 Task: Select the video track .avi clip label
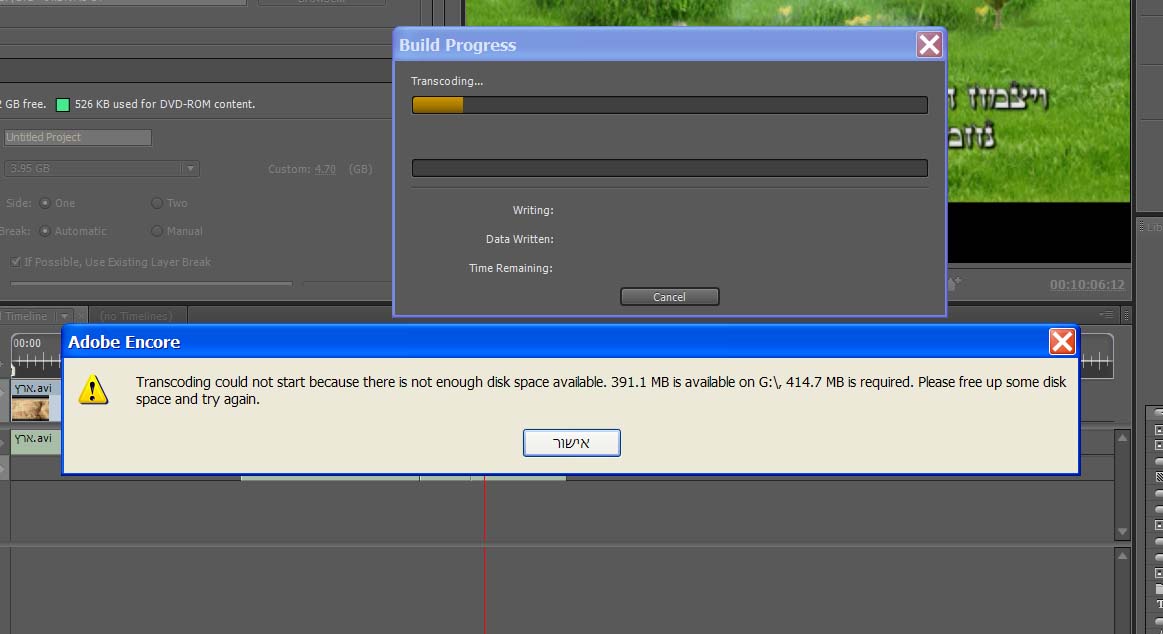click(33, 388)
